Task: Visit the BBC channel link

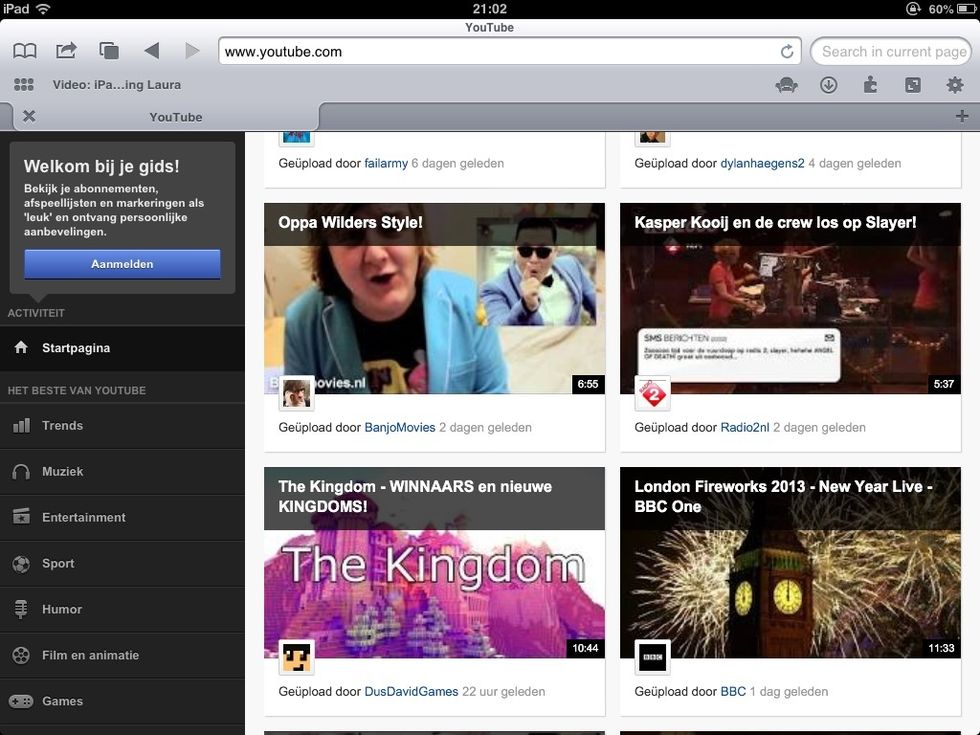Action: [733, 691]
